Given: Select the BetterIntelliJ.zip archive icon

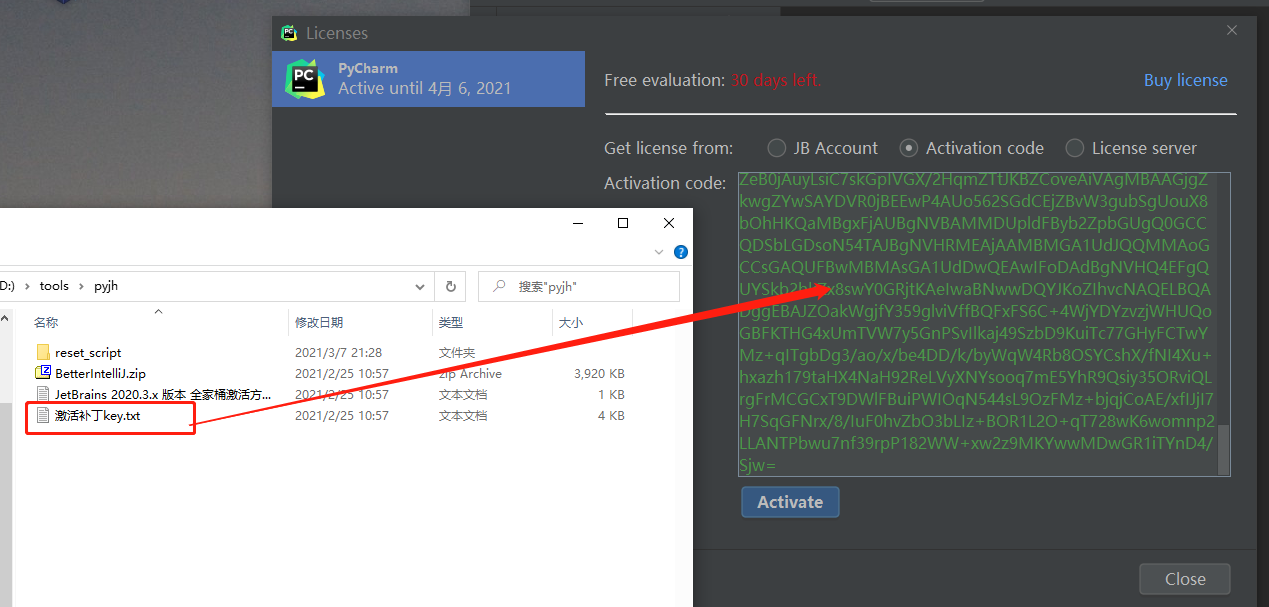Looking at the screenshot, I should 43,373.
